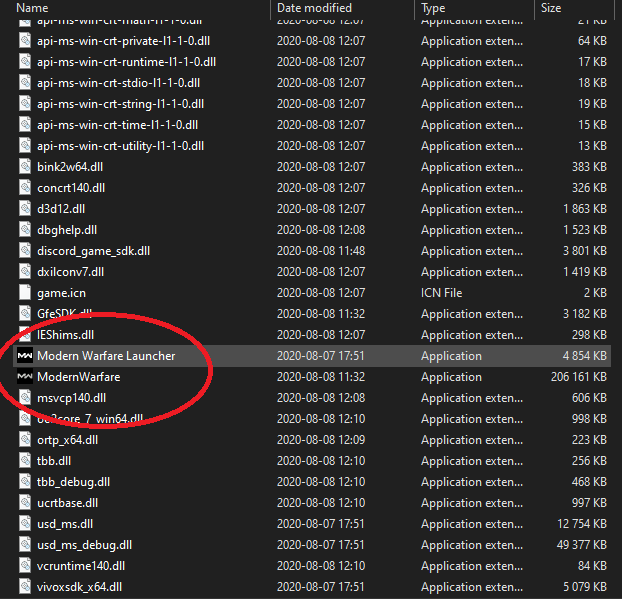Screen dimensions: 622x599
Task: Click the ICN File type cell
Action: (442, 293)
